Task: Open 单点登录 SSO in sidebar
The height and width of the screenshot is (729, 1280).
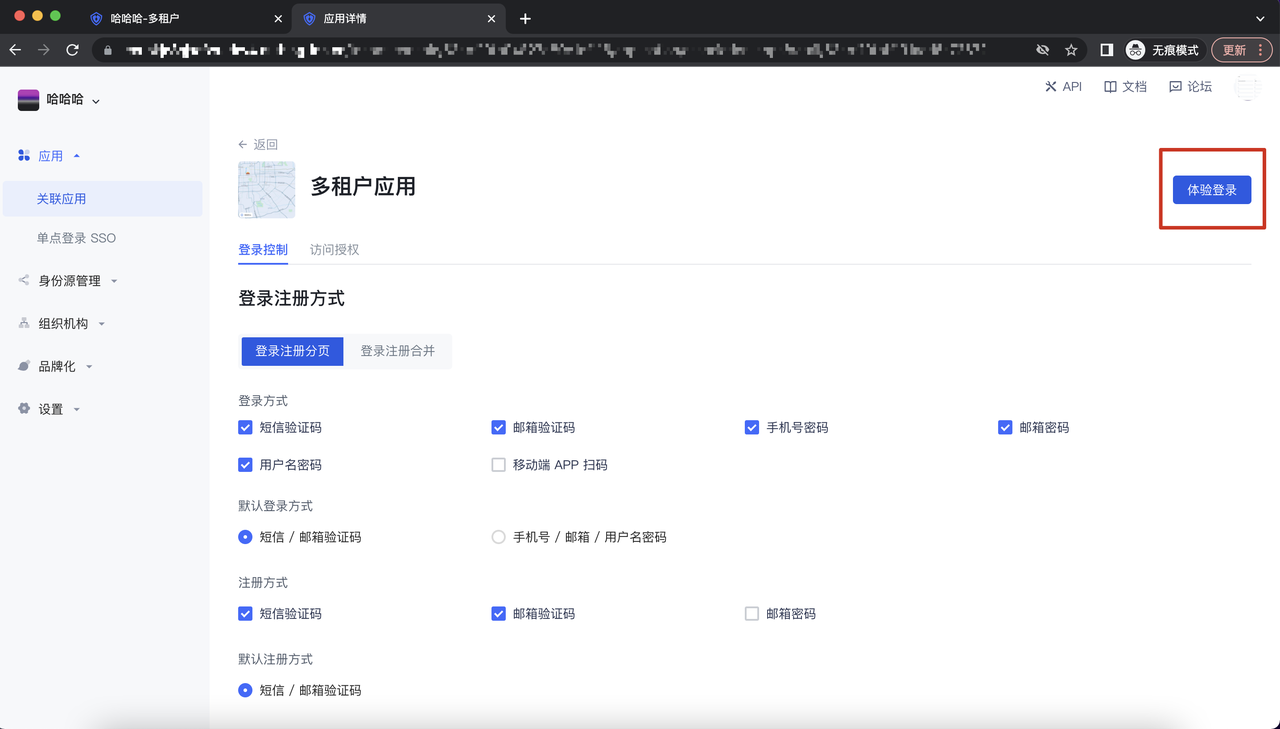Action: pos(76,238)
